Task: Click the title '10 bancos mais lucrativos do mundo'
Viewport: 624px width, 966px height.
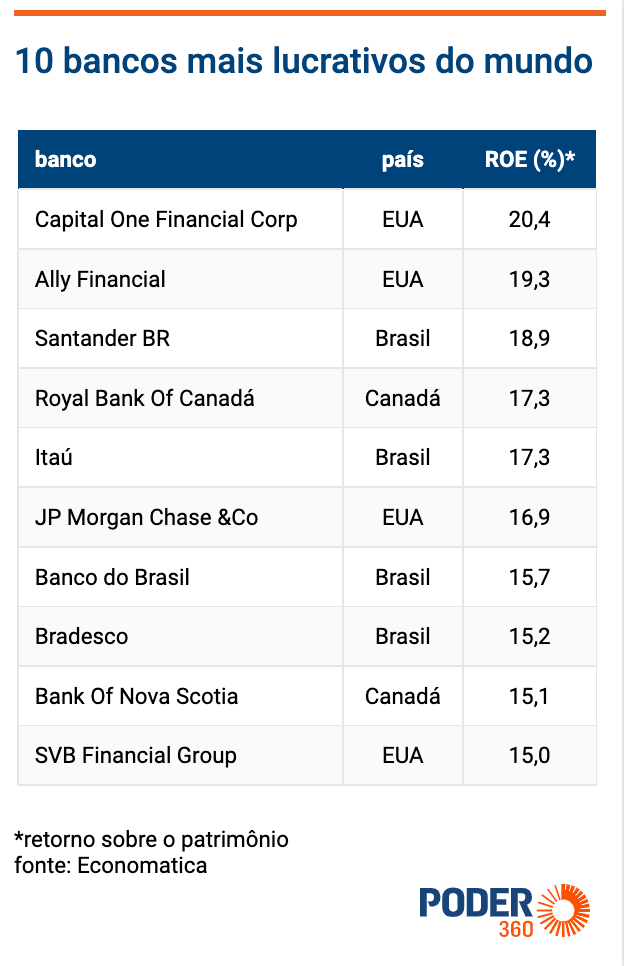Action: [304, 60]
